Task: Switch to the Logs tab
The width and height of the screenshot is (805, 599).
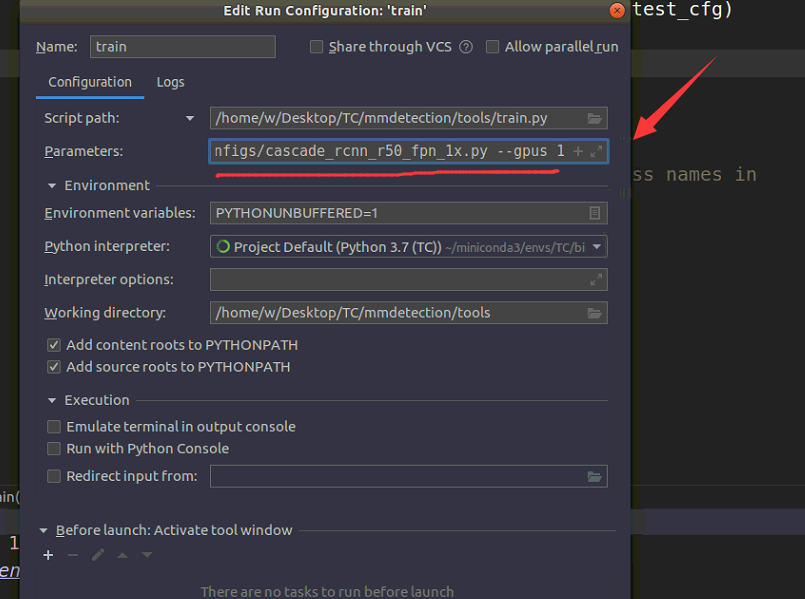Action: 170,82
